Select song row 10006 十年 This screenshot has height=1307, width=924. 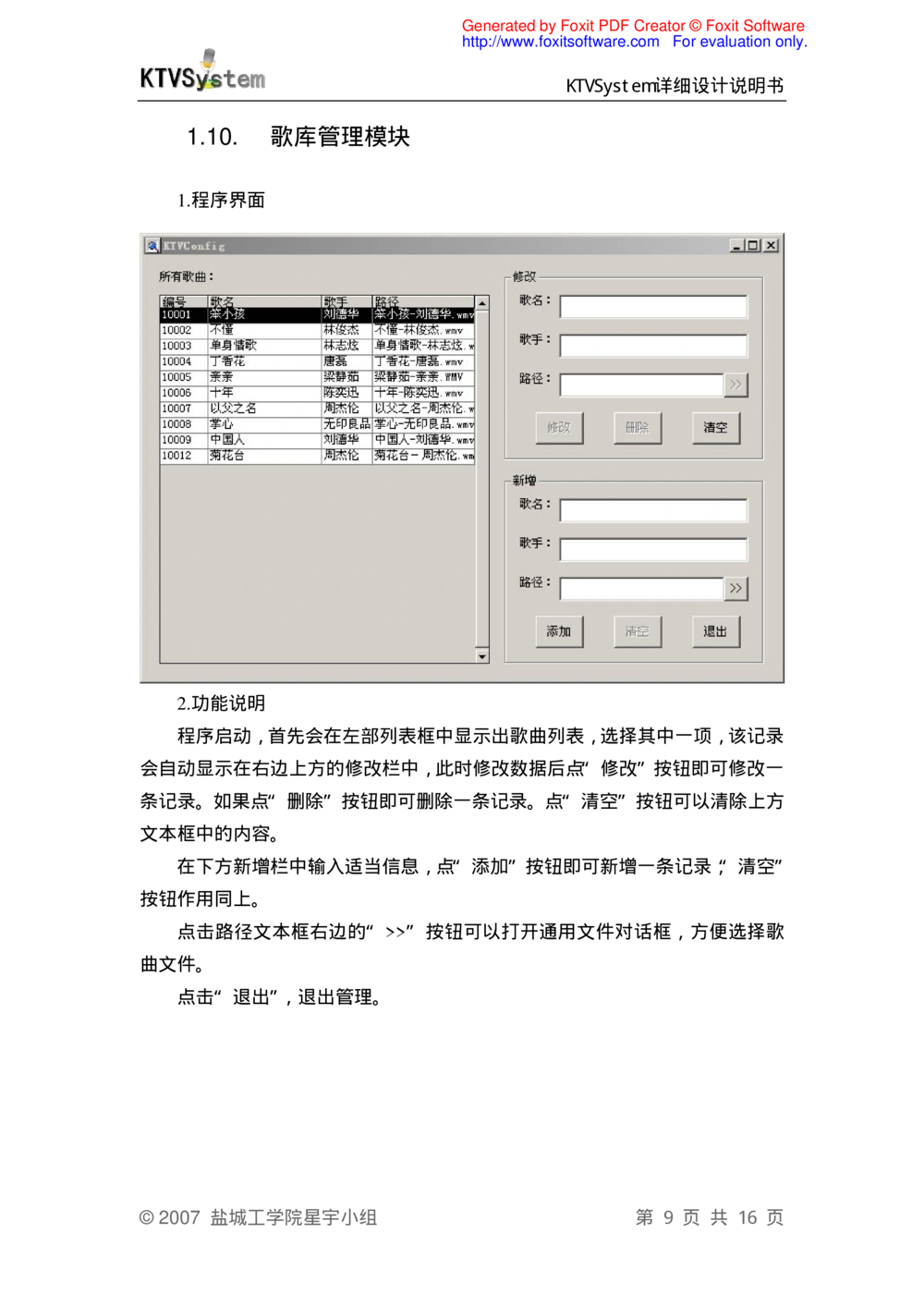[316, 393]
